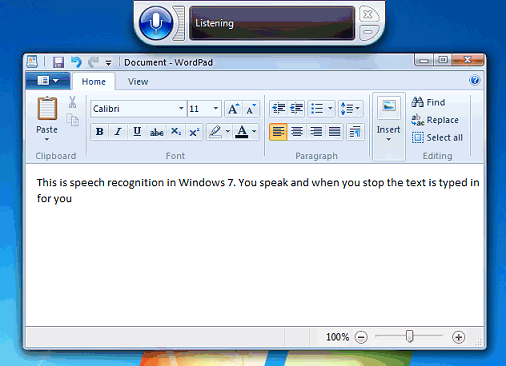Open the list style dropdown arrow
Image resolution: width=506 pixels, height=366 pixels.
pyautogui.click(x=330, y=109)
